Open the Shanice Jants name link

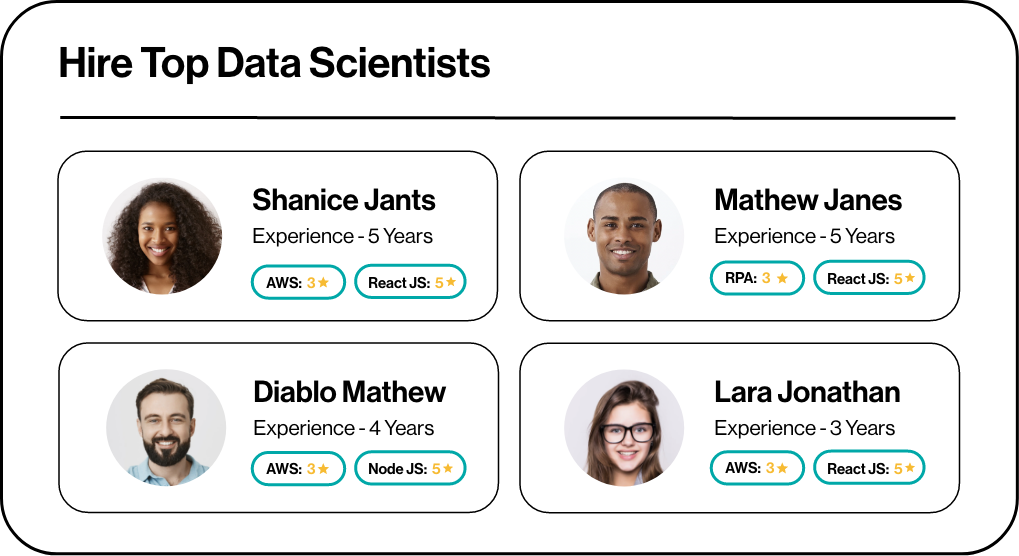pos(344,200)
